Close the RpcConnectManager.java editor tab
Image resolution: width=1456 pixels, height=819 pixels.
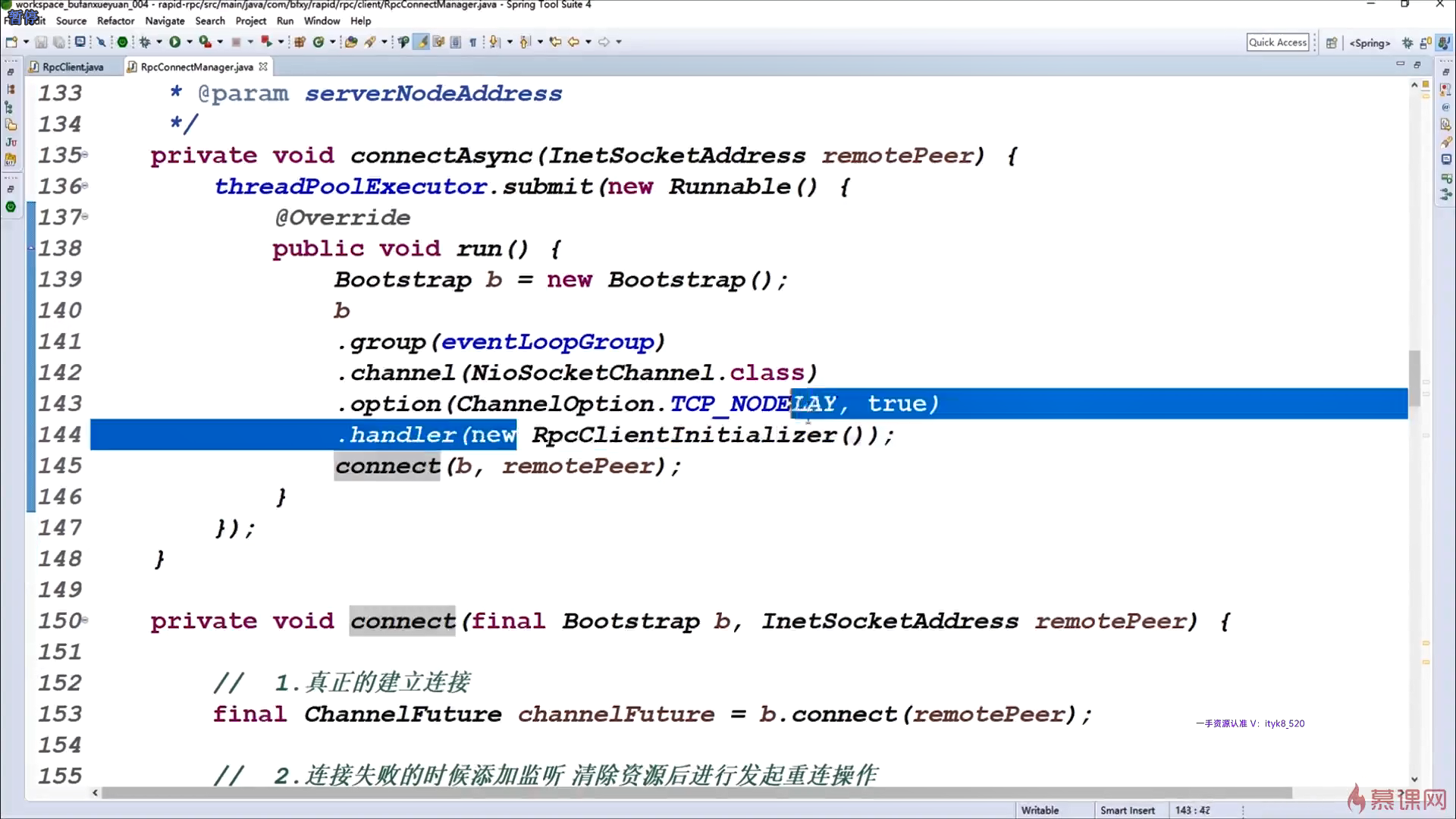click(263, 67)
